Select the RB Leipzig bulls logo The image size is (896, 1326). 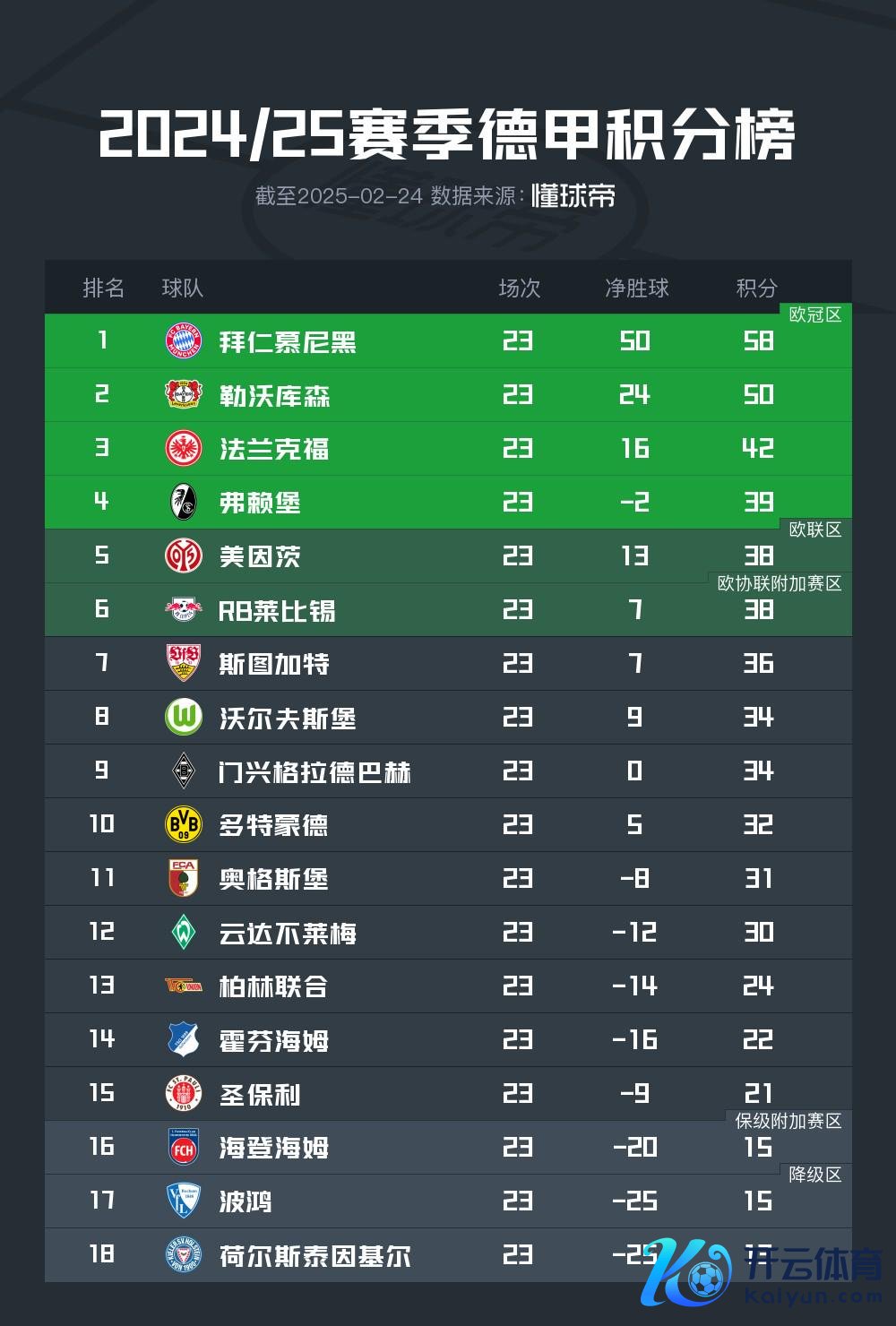(184, 609)
